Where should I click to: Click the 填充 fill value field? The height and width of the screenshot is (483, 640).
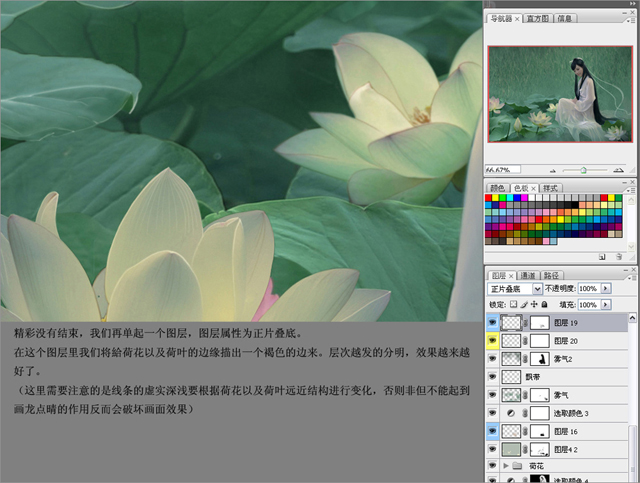point(589,305)
